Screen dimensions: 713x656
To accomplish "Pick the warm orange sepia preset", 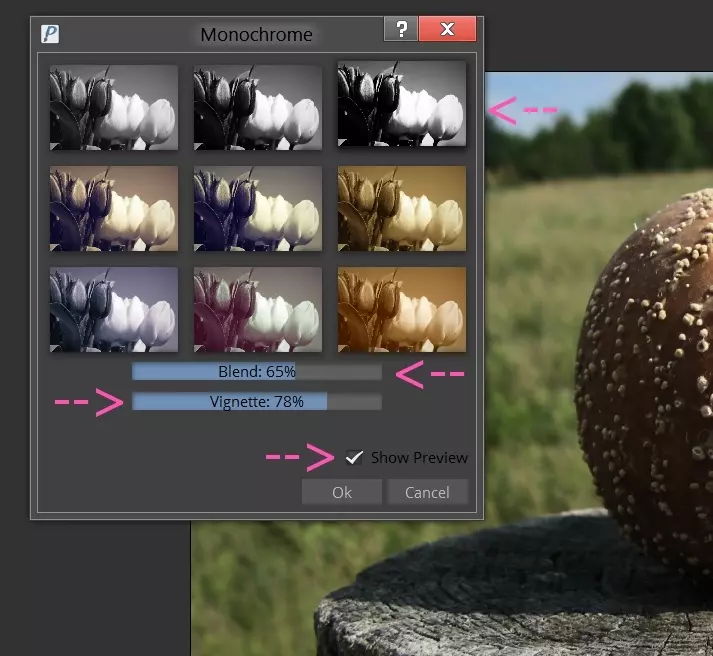I will [402, 309].
